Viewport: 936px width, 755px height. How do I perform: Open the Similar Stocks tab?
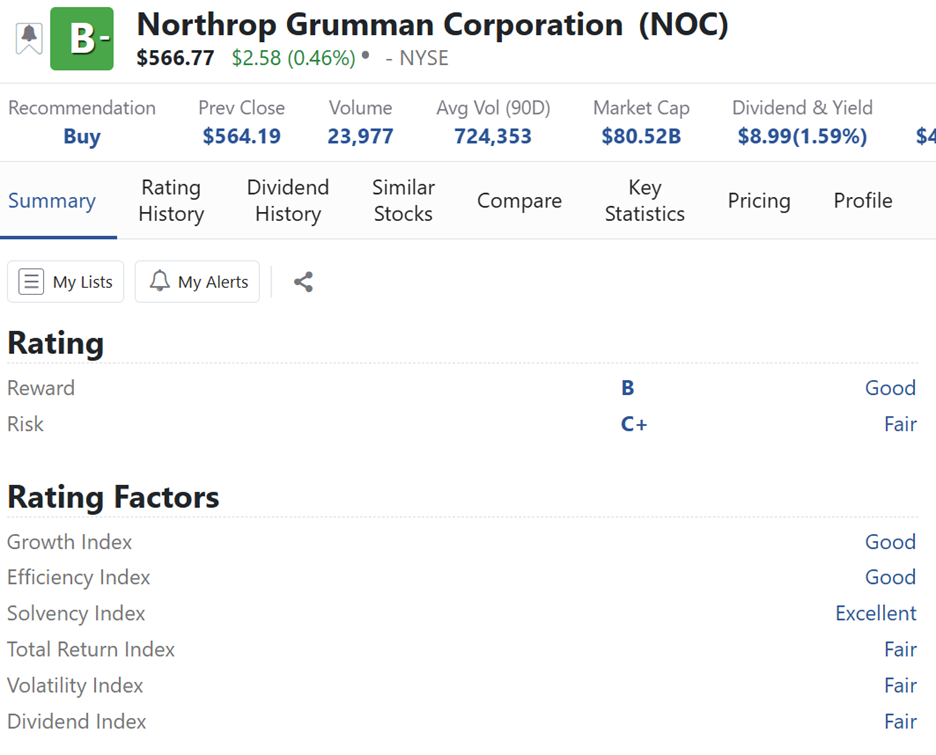(403, 201)
